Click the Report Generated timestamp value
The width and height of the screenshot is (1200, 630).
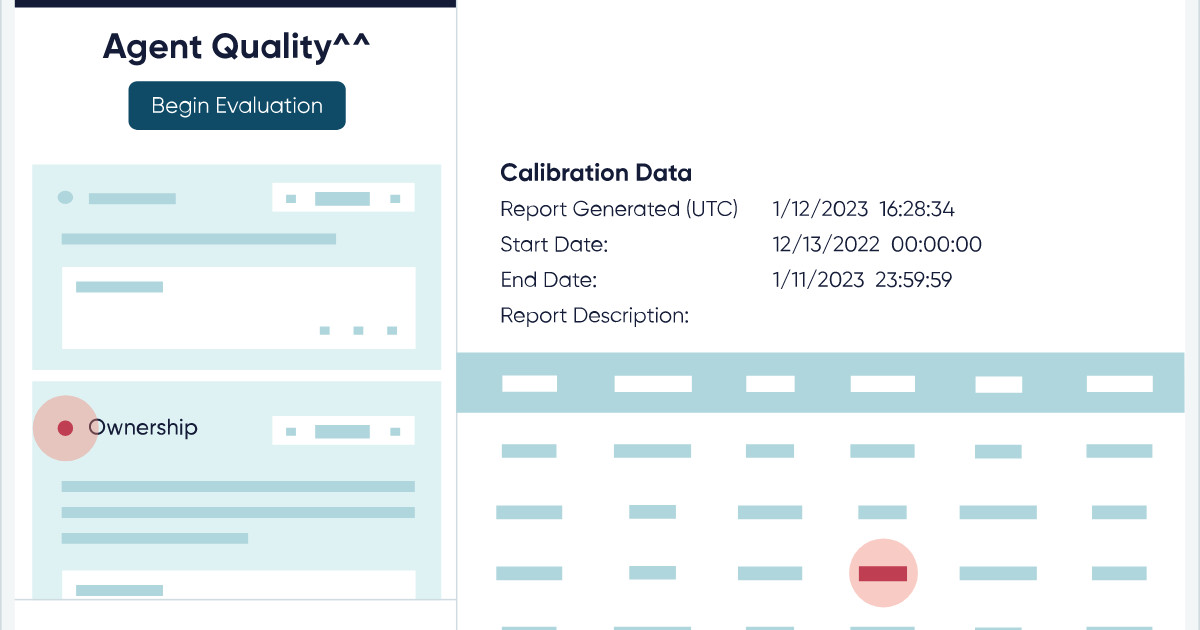click(x=862, y=209)
